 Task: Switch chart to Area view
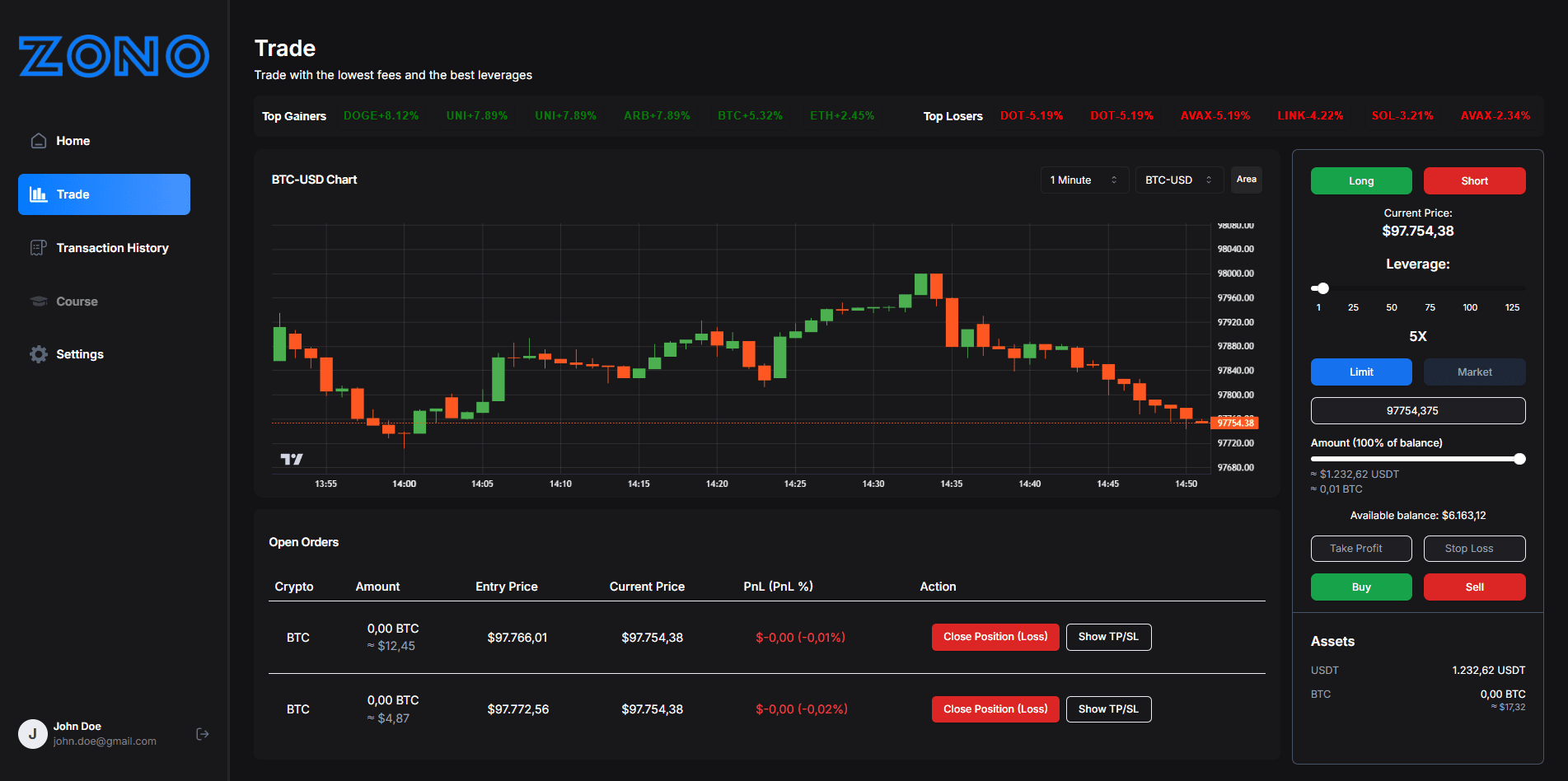[1247, 180]
